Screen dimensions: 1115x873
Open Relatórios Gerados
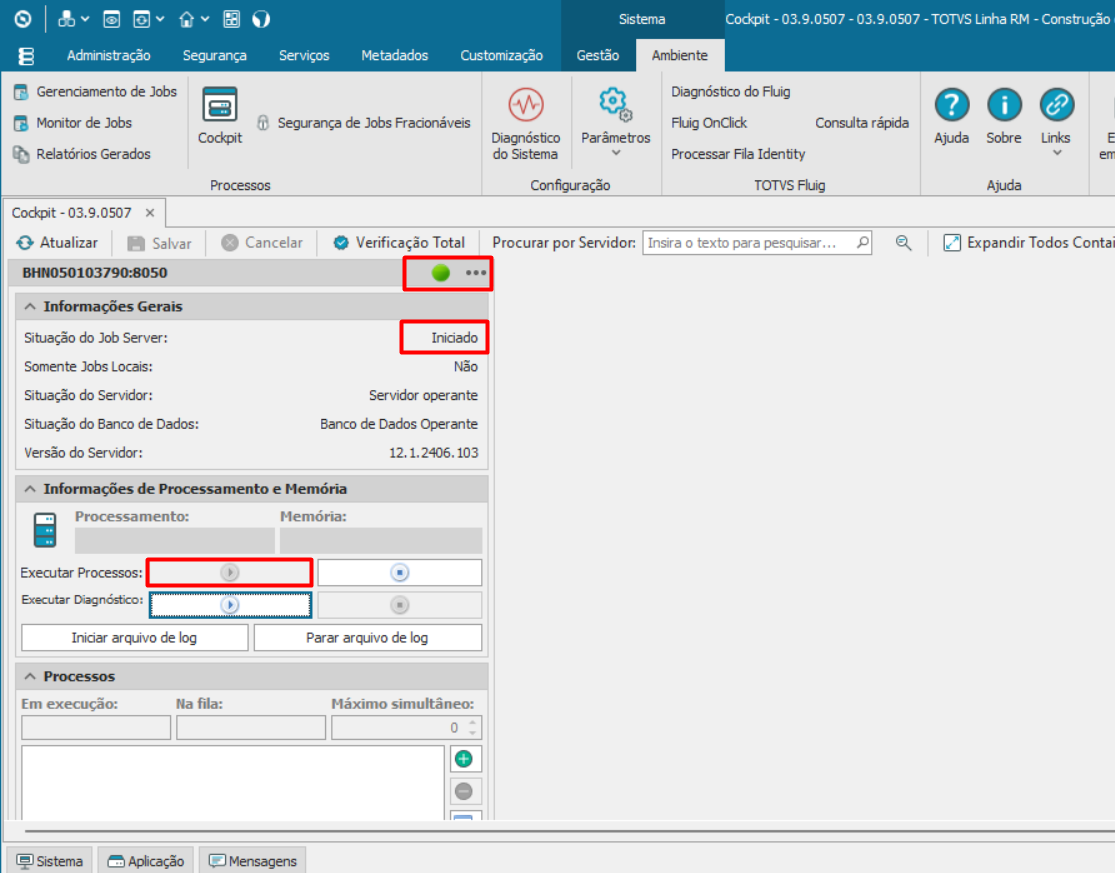(82, 154)
